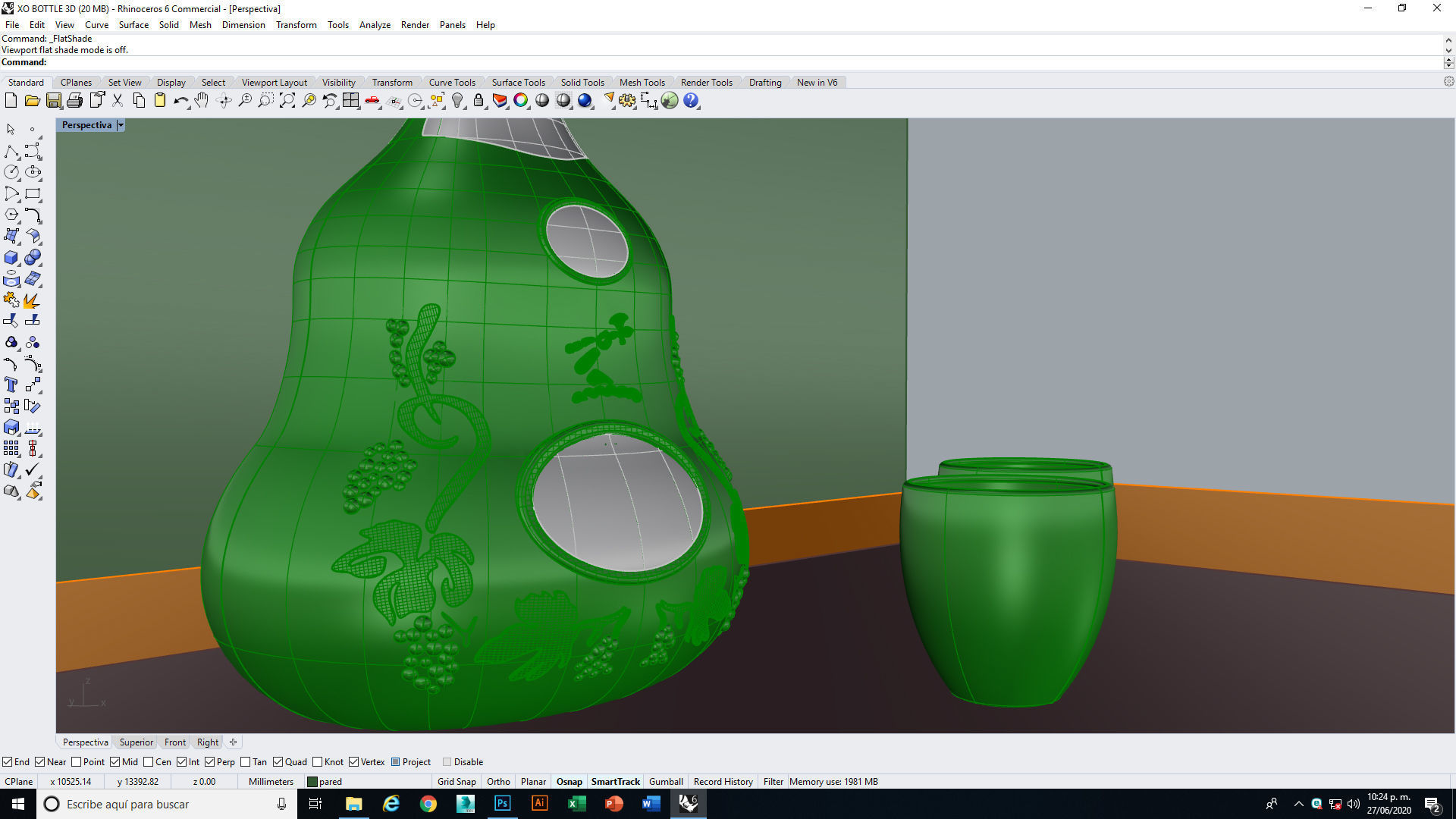Save the model with the floppy disk icon
1456x819 pixels.
[53, 100]
